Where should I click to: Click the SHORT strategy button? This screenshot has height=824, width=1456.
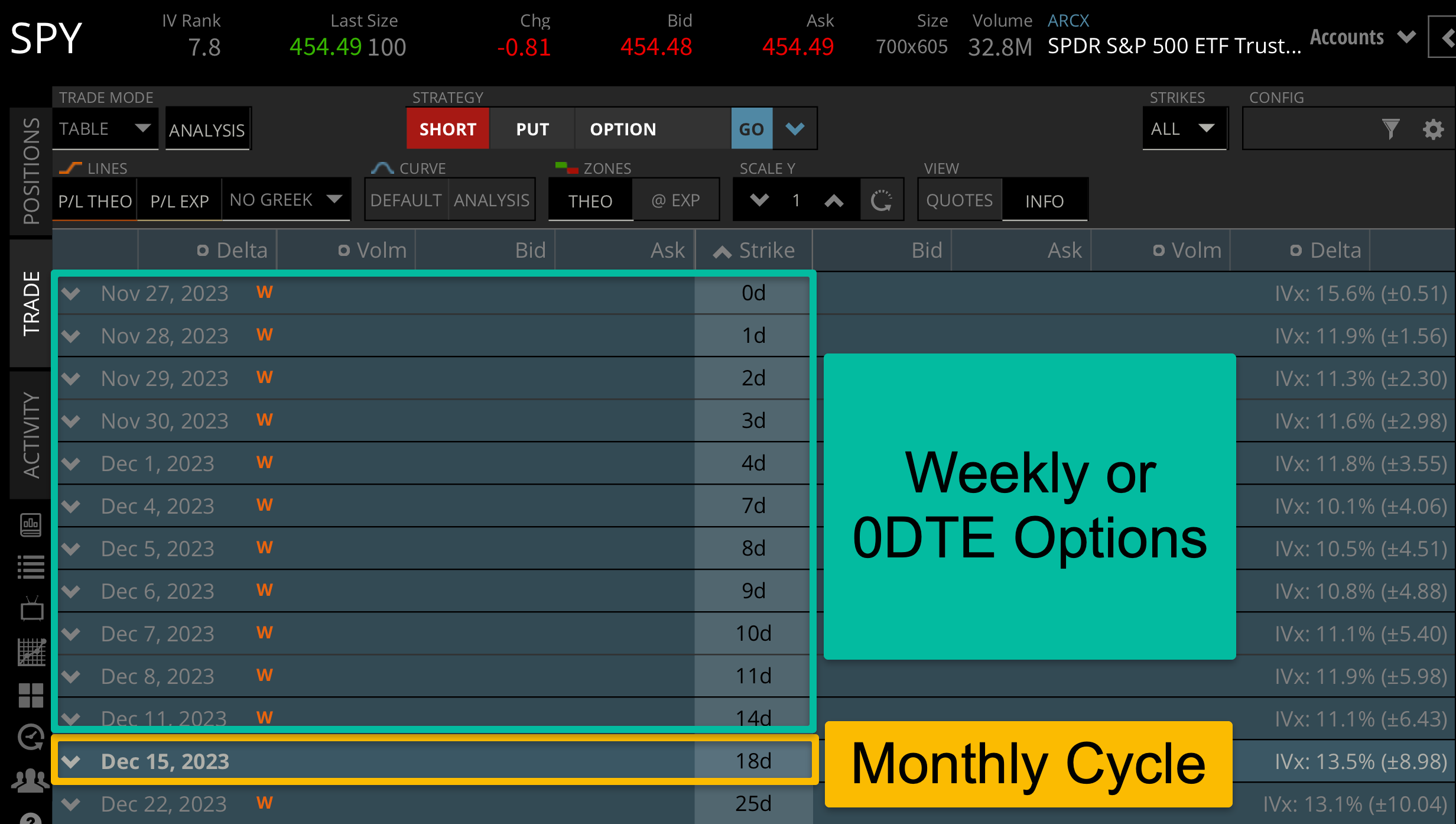(x=447, y=128)
